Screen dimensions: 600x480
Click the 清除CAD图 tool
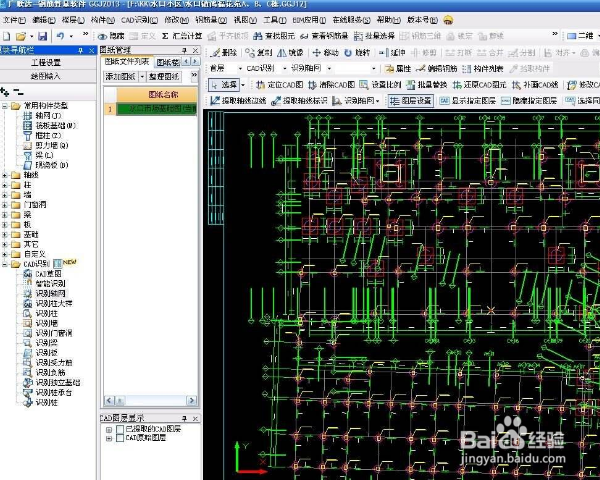331,85
